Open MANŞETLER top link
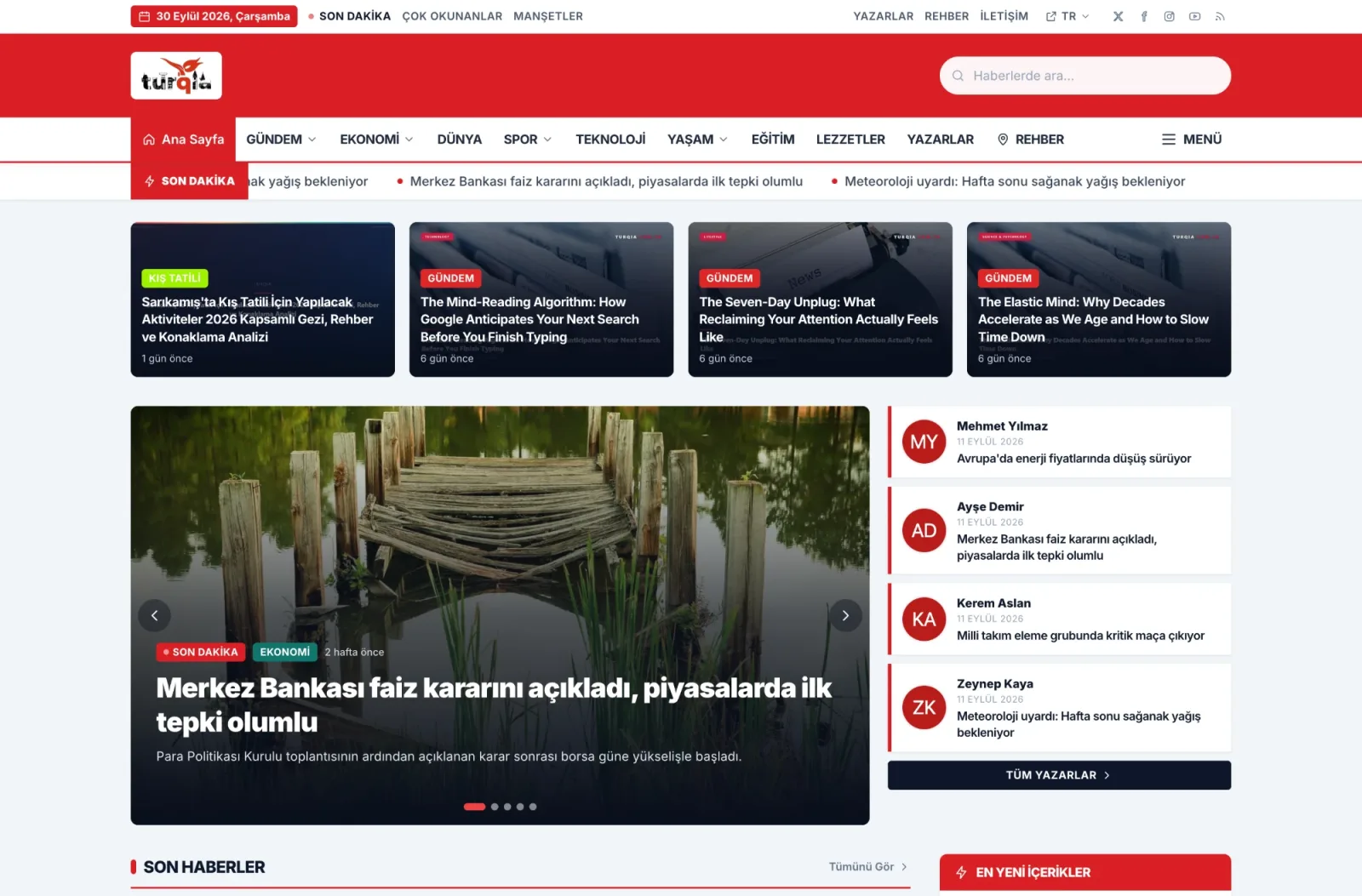 click(x=548, y=16)
